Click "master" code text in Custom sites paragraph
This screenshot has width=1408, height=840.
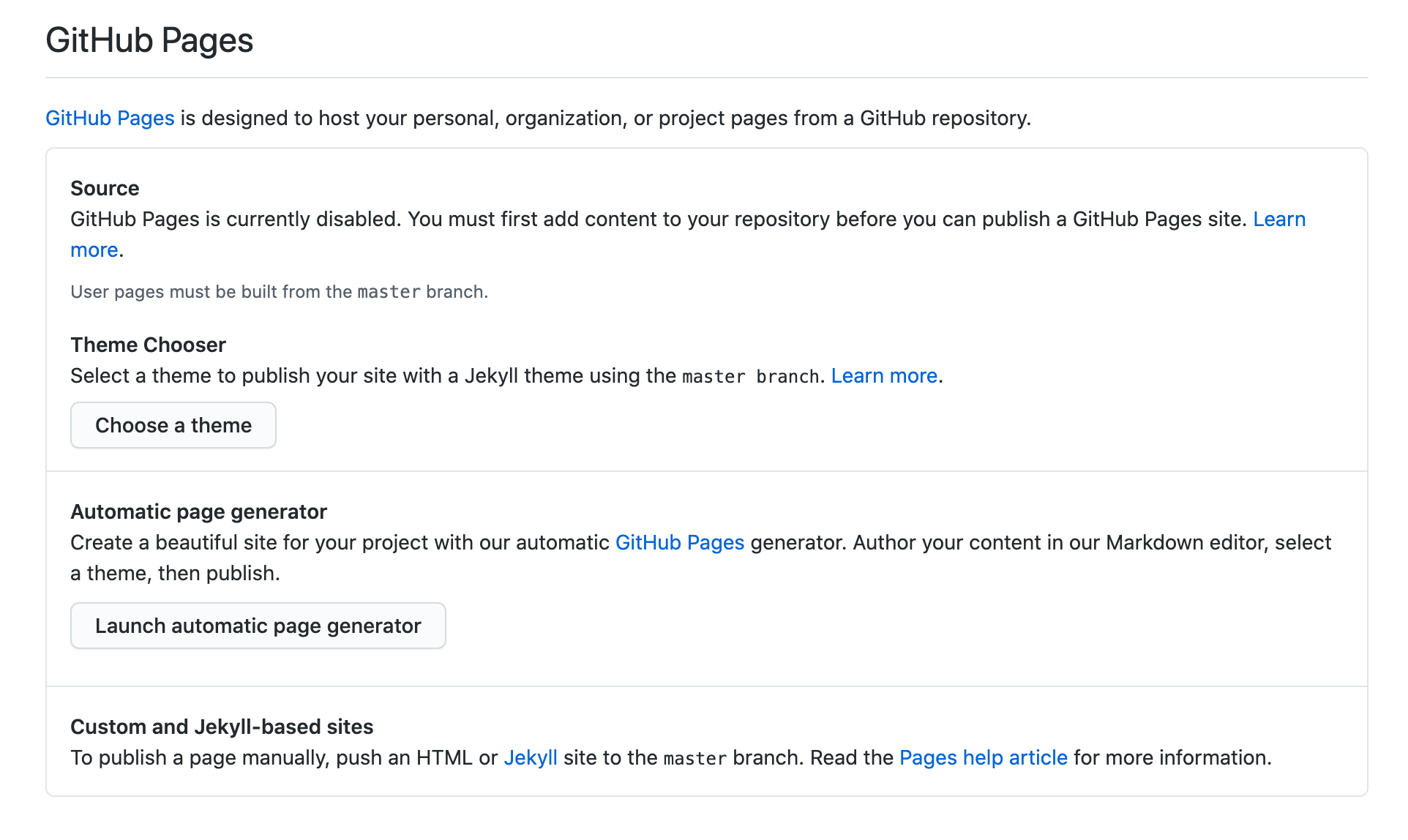coord(694,758)
